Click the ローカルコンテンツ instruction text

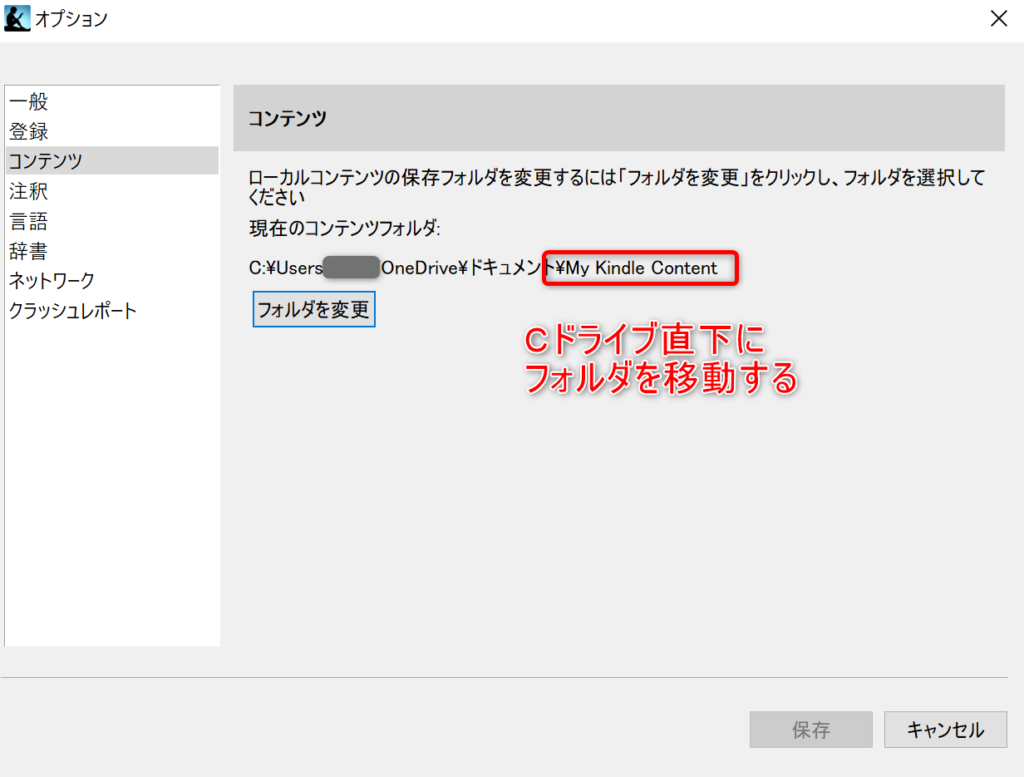(616, 187)
